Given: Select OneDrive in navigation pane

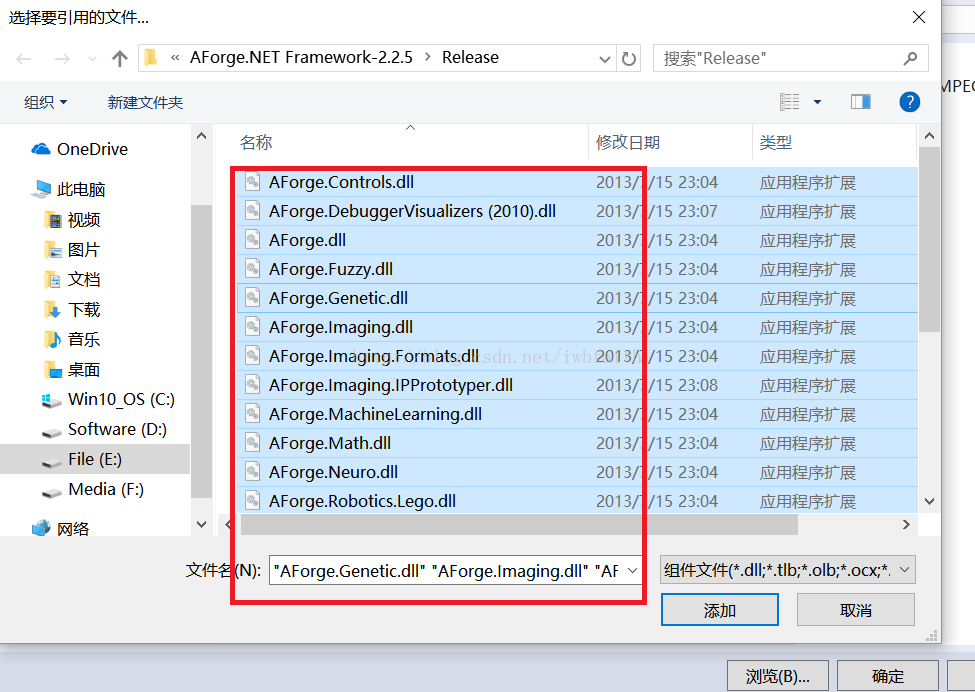Looking at the screenshot, I should (80, 149).
